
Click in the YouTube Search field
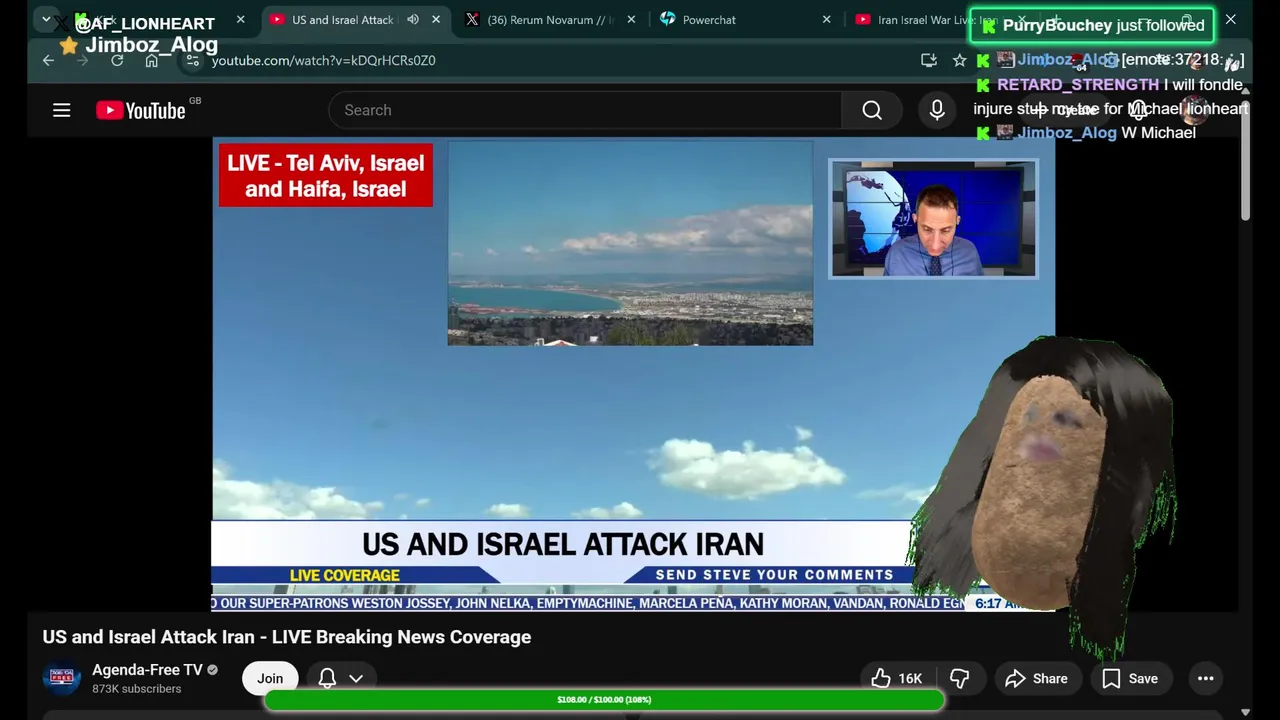tap(585, 110)
